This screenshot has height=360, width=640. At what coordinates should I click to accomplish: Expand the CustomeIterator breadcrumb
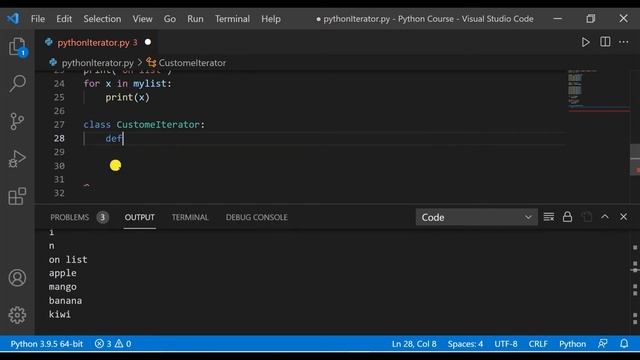click(x=192, y=62)
